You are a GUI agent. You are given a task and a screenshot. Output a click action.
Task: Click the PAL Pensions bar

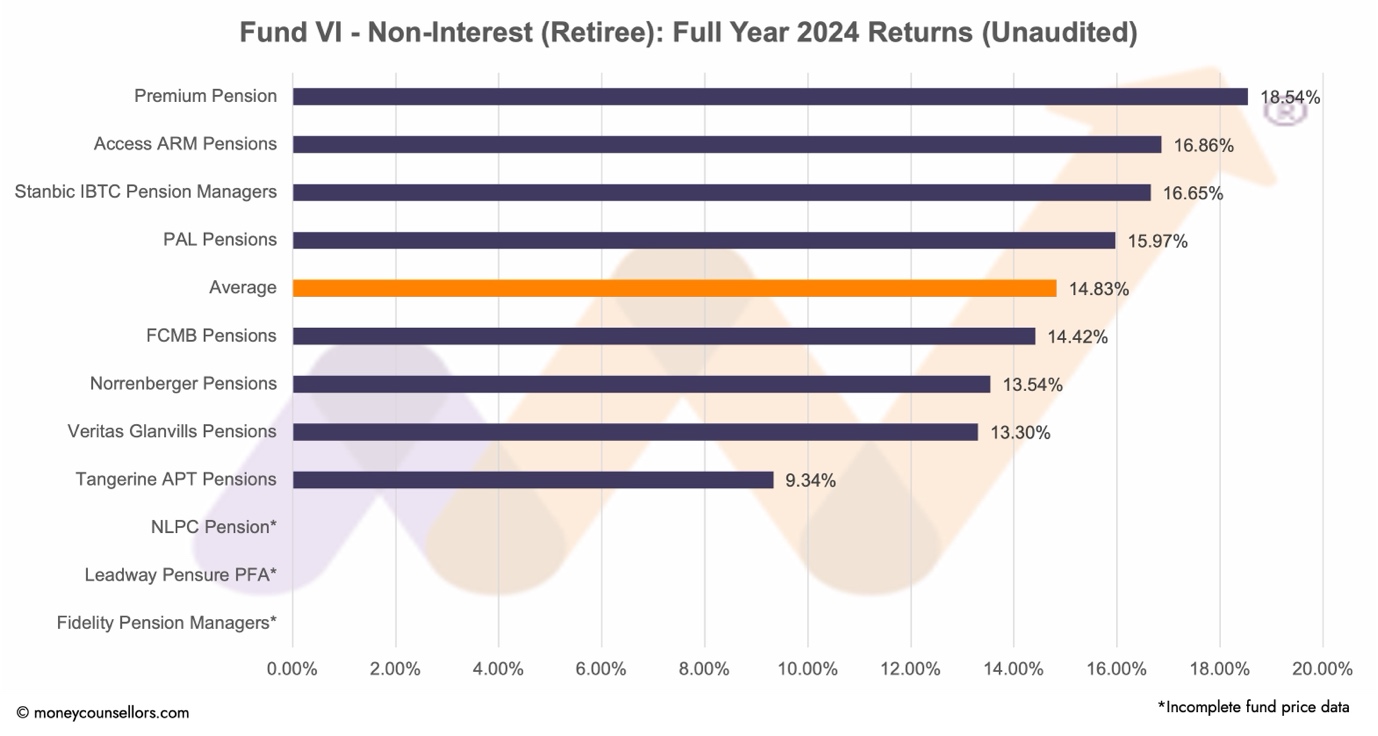click(x=703, y=240)
